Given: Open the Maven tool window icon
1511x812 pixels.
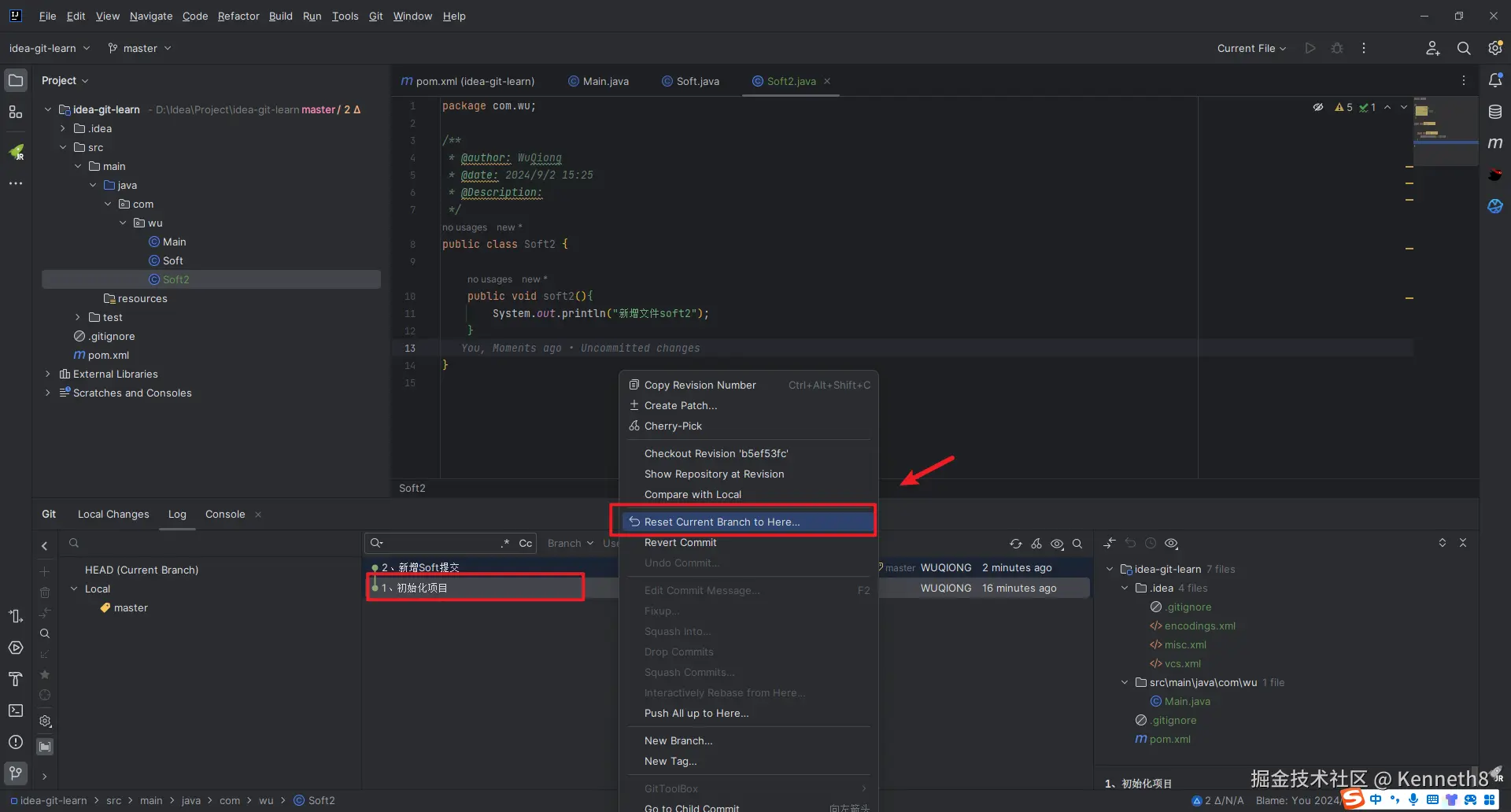Looking at the screenshot, I should tap(1495, 143).
